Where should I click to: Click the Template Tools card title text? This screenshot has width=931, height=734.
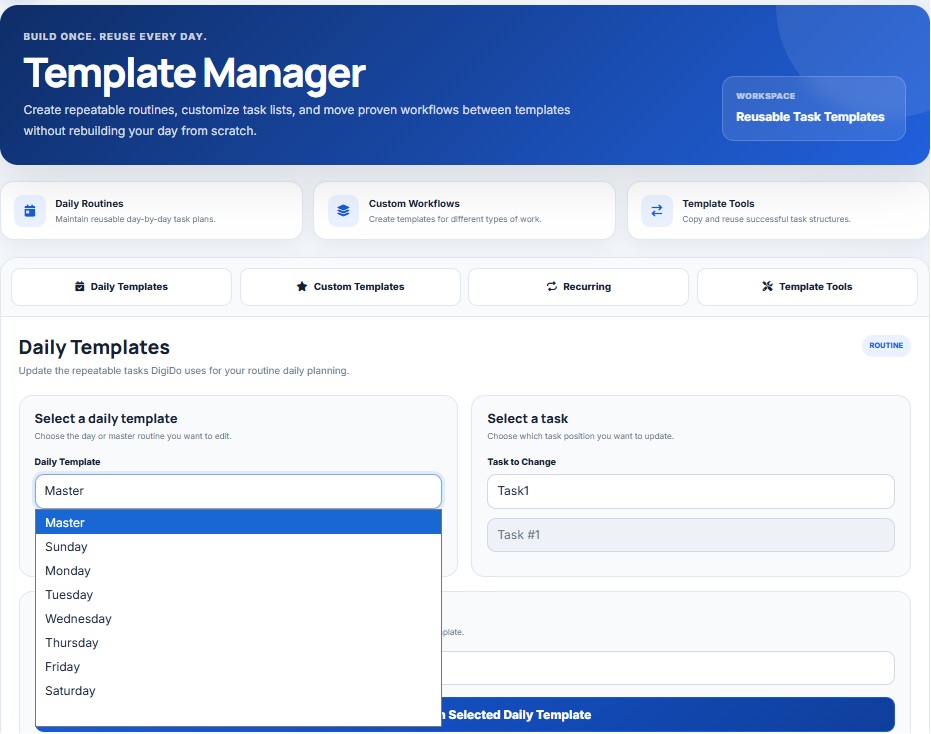718,204
